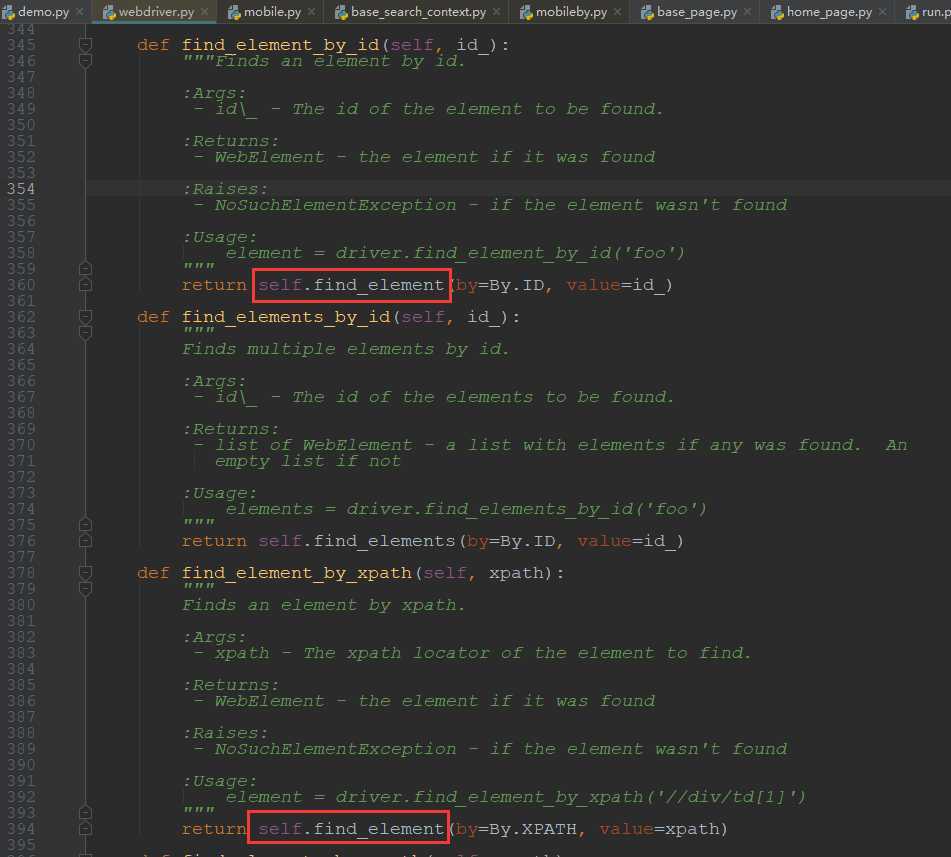
Task: Collapse the docstring fold at line 346
Action: tap(86, 61)
